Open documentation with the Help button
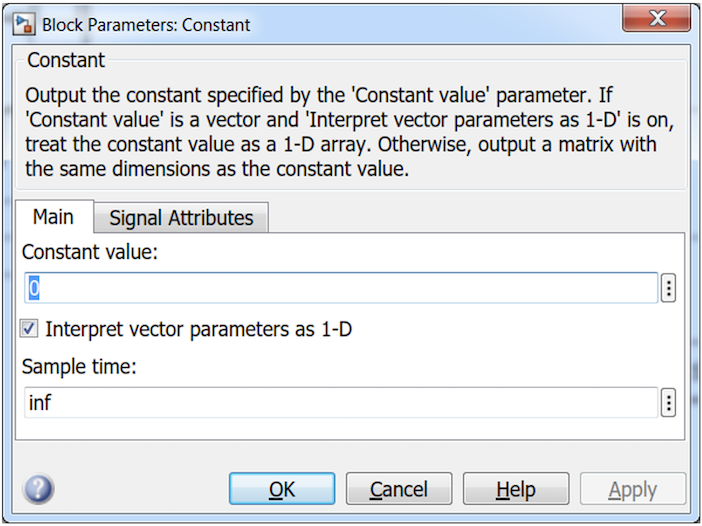This screenshot has height=526, width=702. pyautogui.click(x=516, y=489)
